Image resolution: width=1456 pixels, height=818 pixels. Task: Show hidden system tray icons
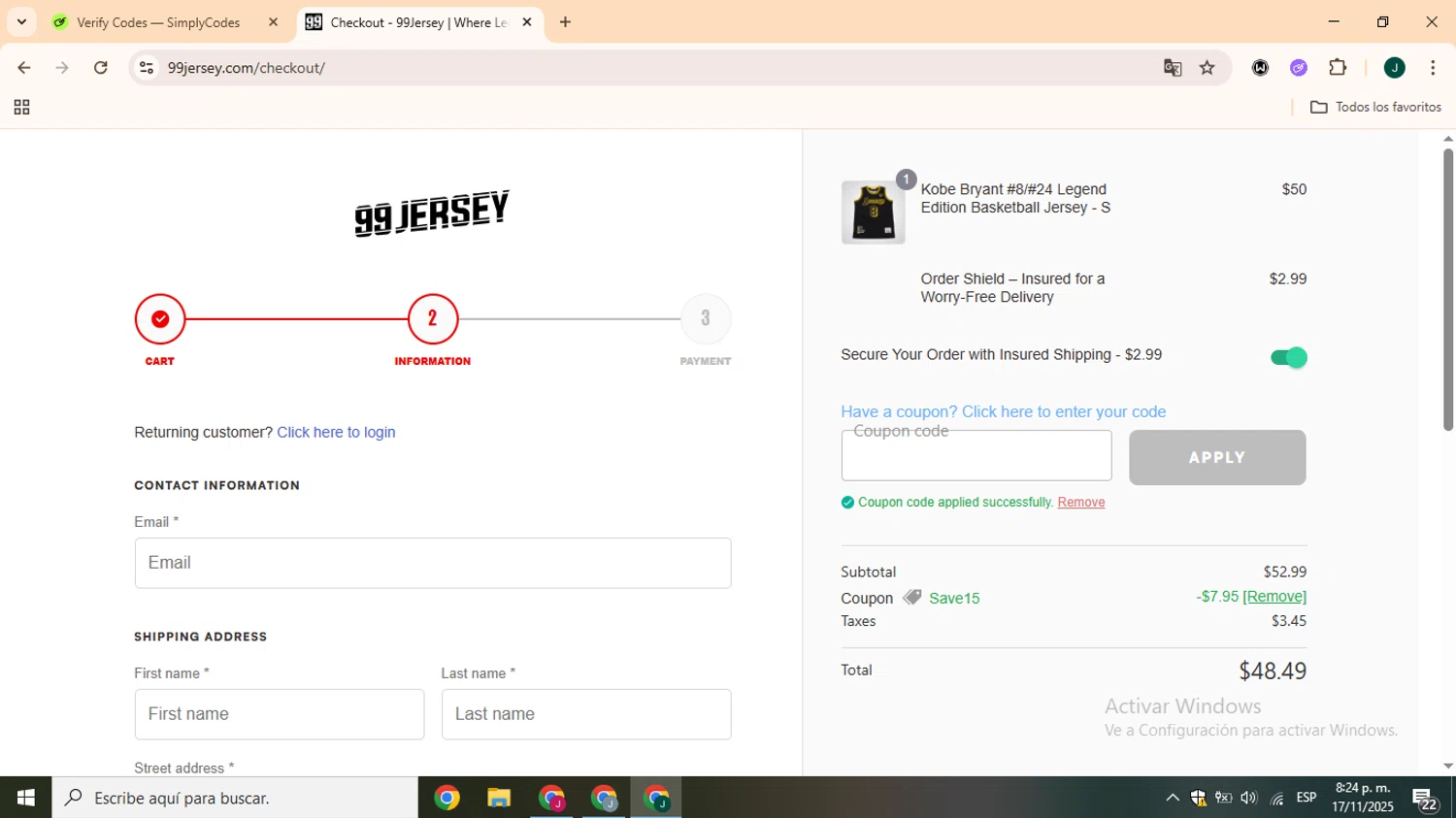pyautogui.click(x=1173, y=798)
